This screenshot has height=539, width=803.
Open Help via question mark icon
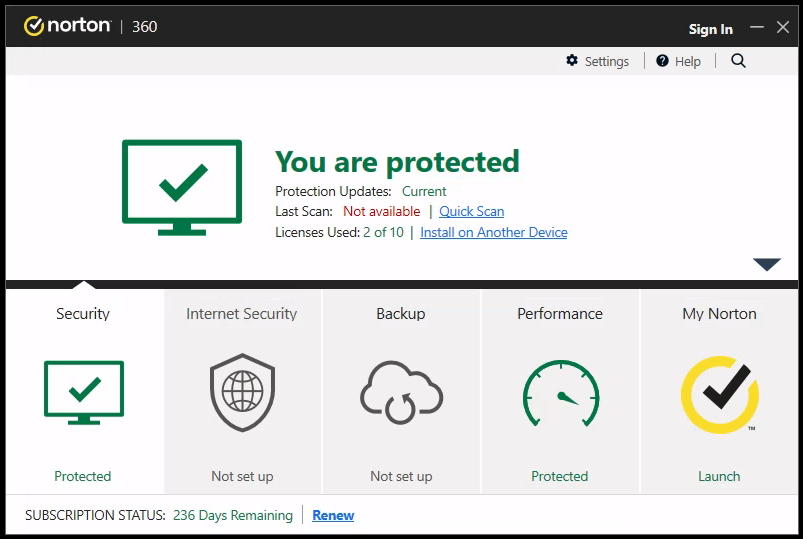pos(662,60)
